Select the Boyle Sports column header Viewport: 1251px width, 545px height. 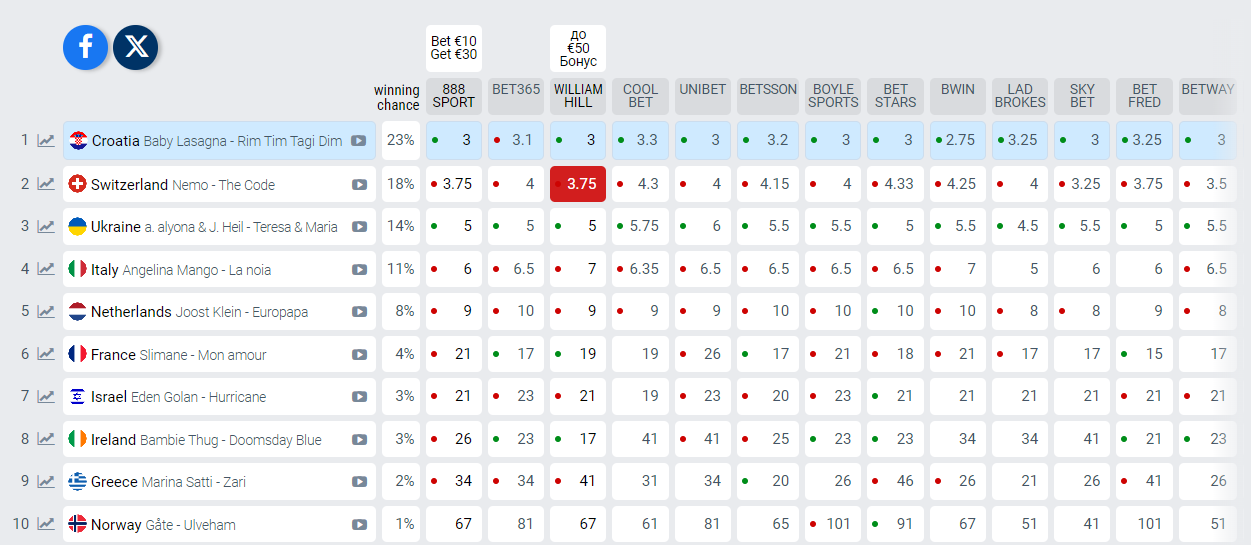(x=833, y=96)
